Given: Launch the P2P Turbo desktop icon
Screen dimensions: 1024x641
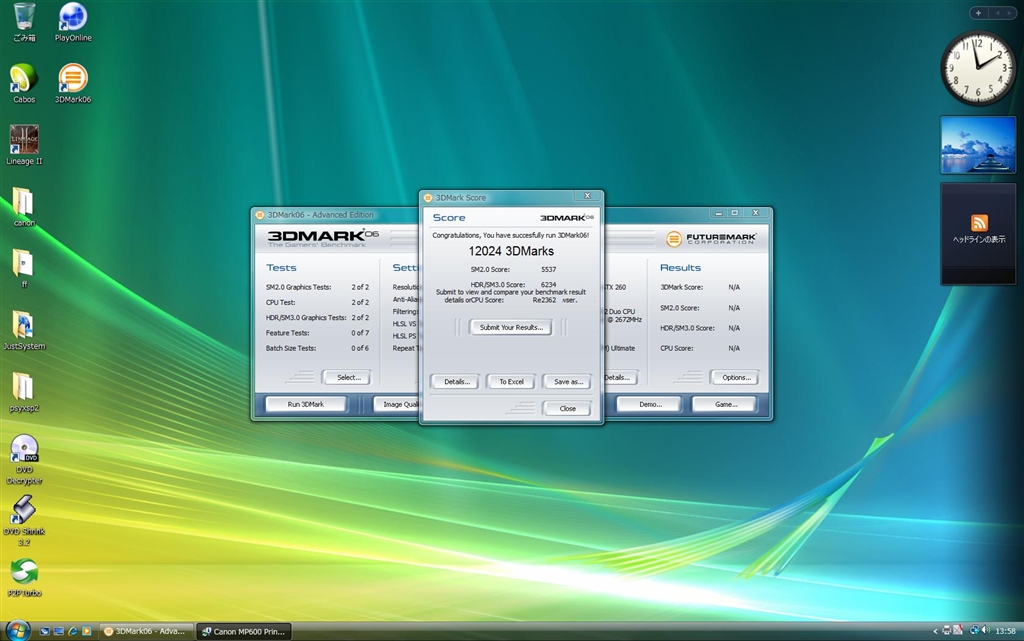Looking at the screenshot, I should tap(24, 573).
